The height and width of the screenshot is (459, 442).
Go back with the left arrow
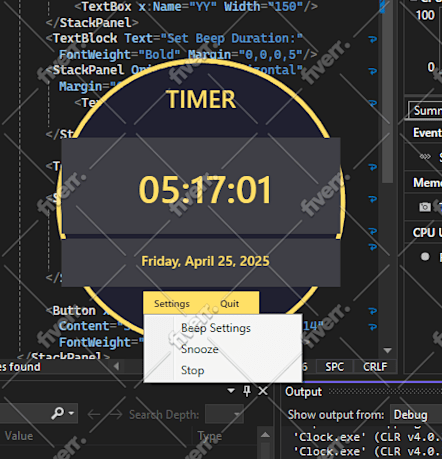[x=94, y=415]
